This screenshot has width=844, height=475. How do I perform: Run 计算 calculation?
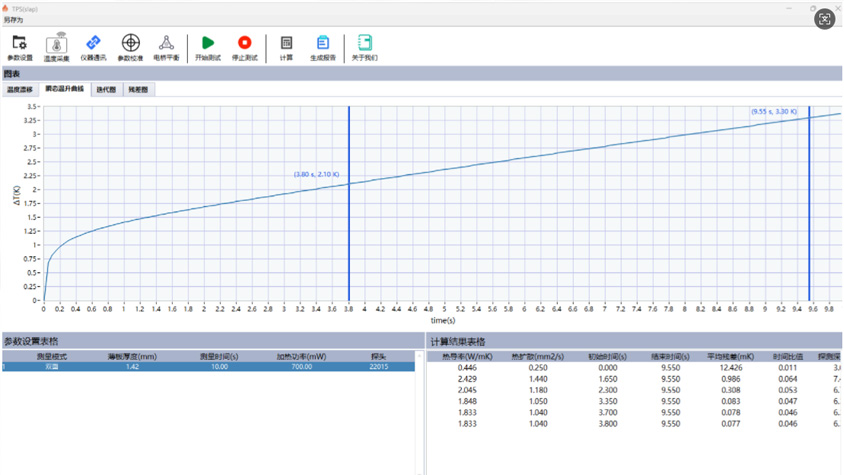pyautogui.click(x=286, y=47)
